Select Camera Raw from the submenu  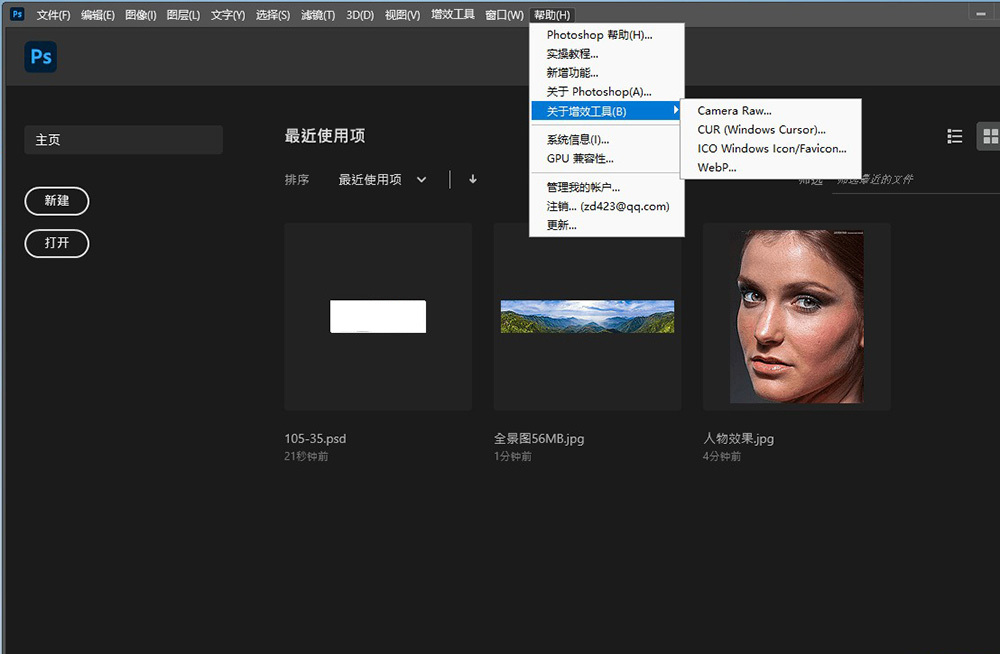tap(734, 111)
